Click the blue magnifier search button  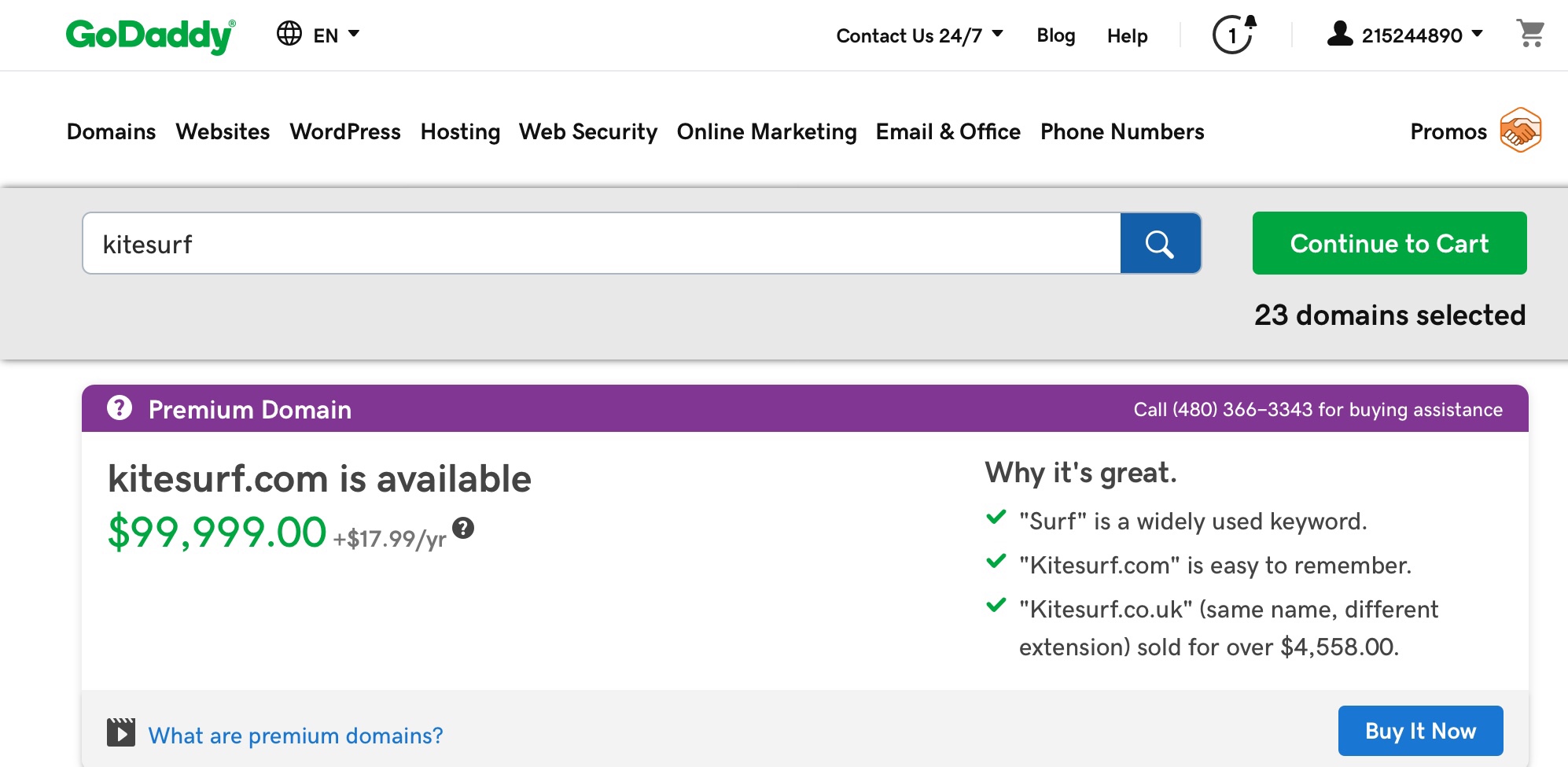pos(1161,243)
